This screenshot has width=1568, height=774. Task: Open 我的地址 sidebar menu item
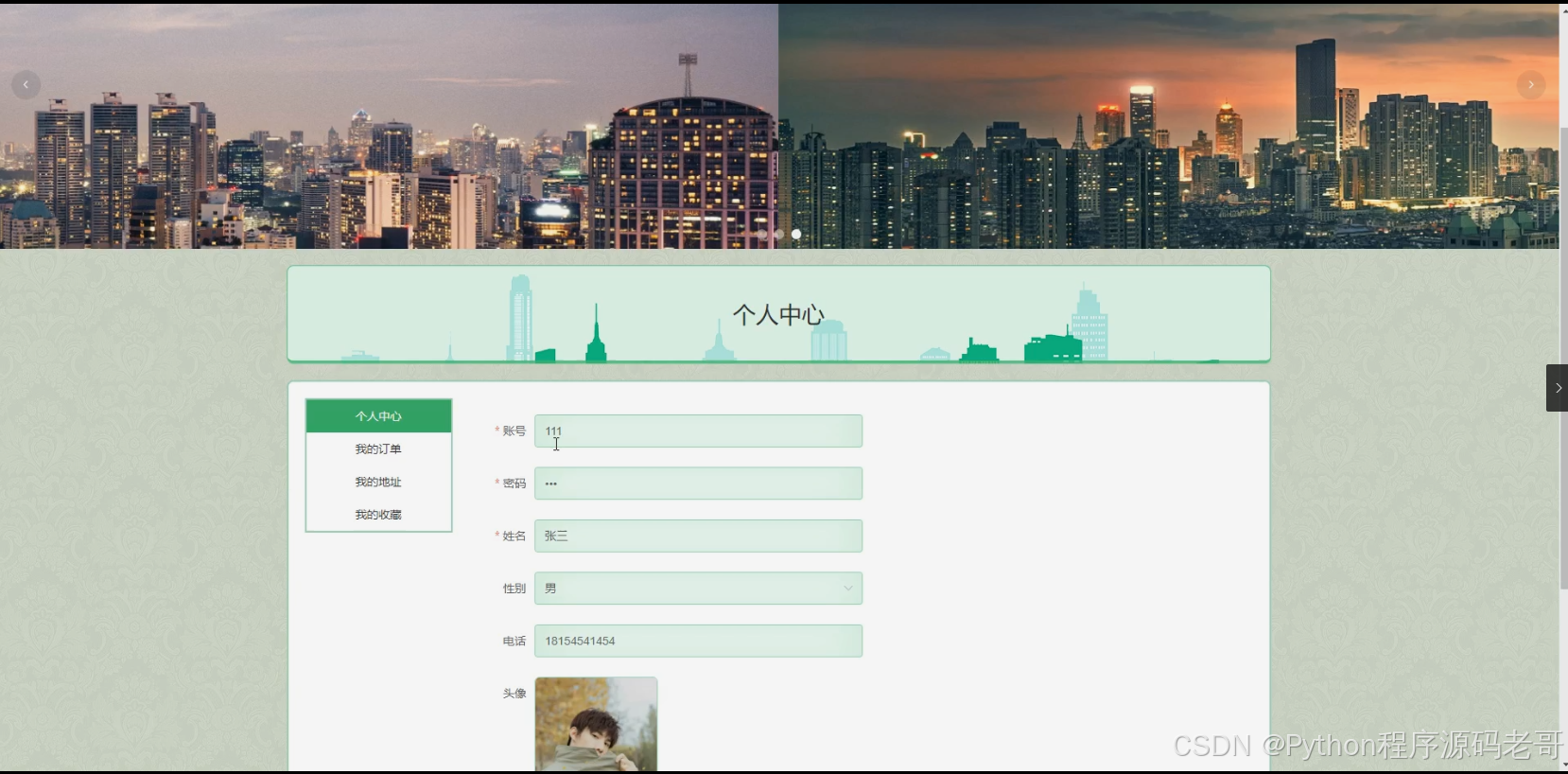coord(378,483)
